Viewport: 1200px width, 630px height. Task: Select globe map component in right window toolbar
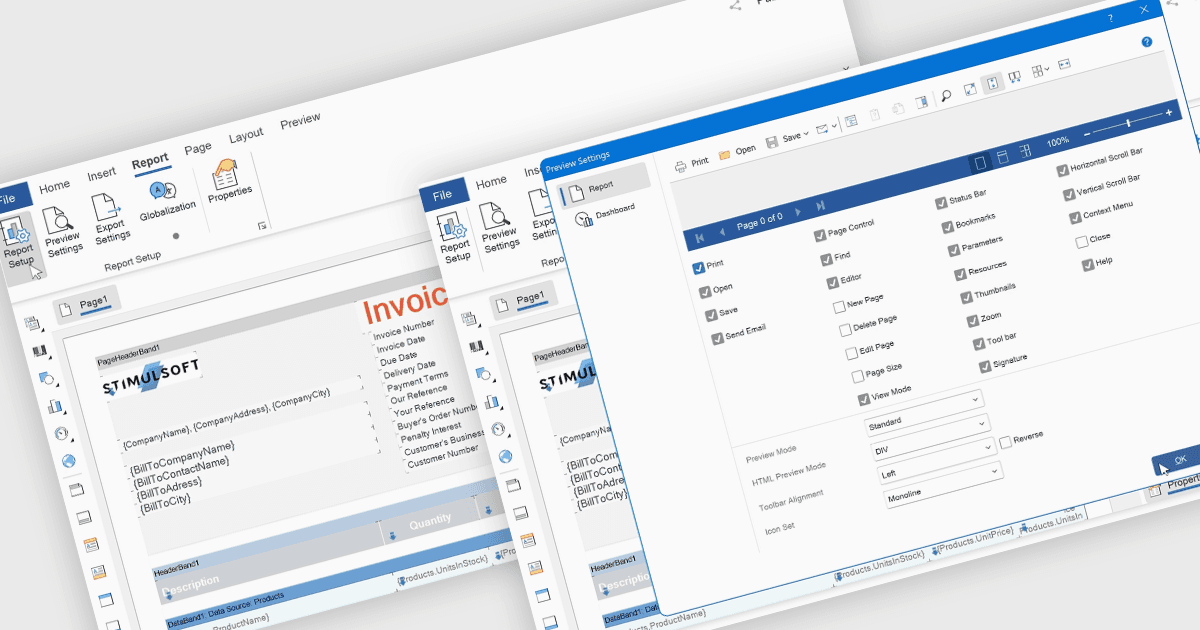coord(505,457)
